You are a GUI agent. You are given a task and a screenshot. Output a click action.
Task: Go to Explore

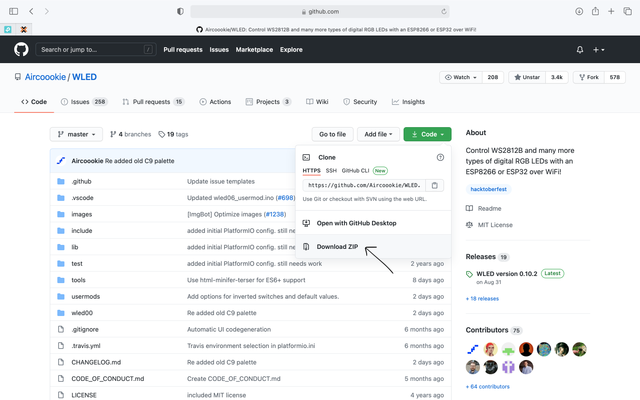click(291, 49)
